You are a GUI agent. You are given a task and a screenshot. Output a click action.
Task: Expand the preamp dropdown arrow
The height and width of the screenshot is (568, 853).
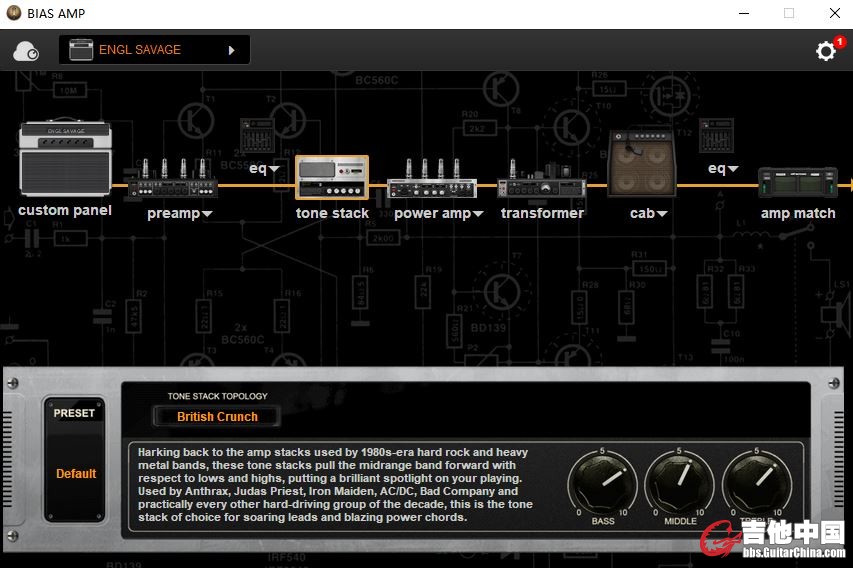pos(207,214)
